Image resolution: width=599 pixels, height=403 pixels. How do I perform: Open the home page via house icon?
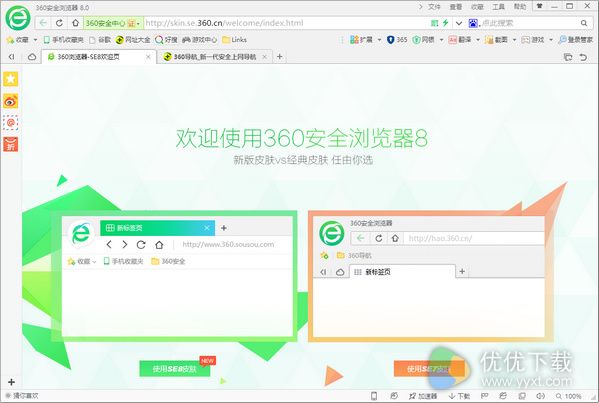pyautogui.click(x=75, y=23)
